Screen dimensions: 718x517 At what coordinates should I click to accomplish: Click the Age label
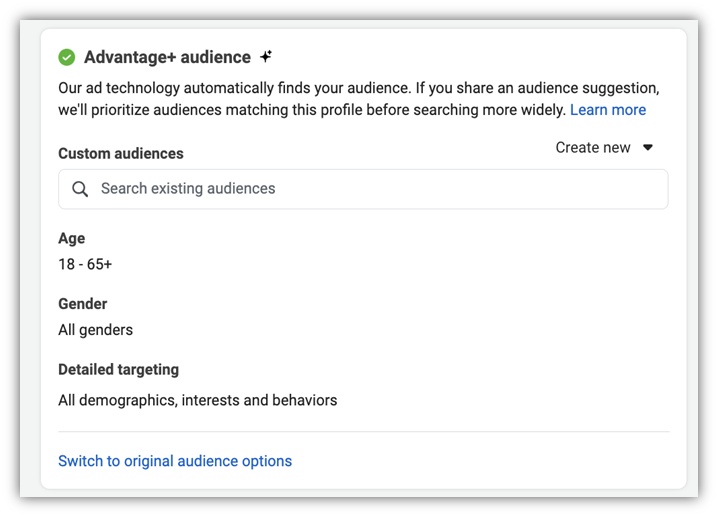pos(71,239)
